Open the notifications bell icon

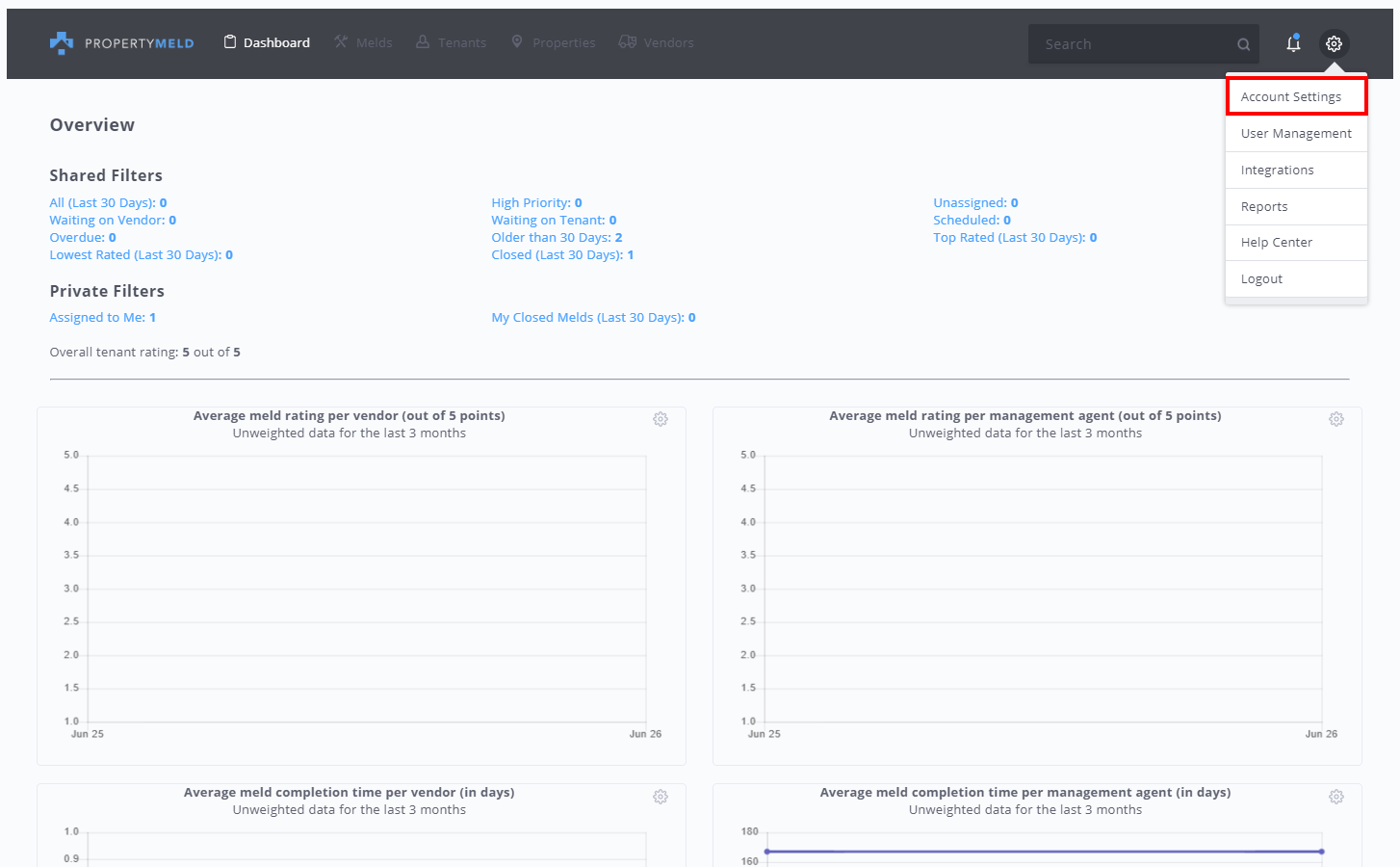1293,43
